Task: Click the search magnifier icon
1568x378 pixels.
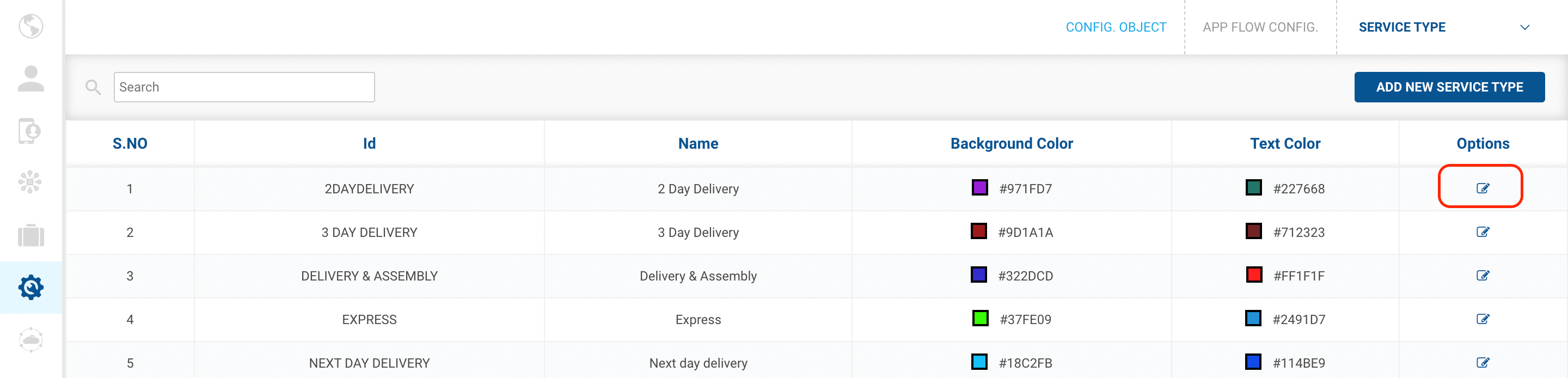Action: (x=93, y=87)
